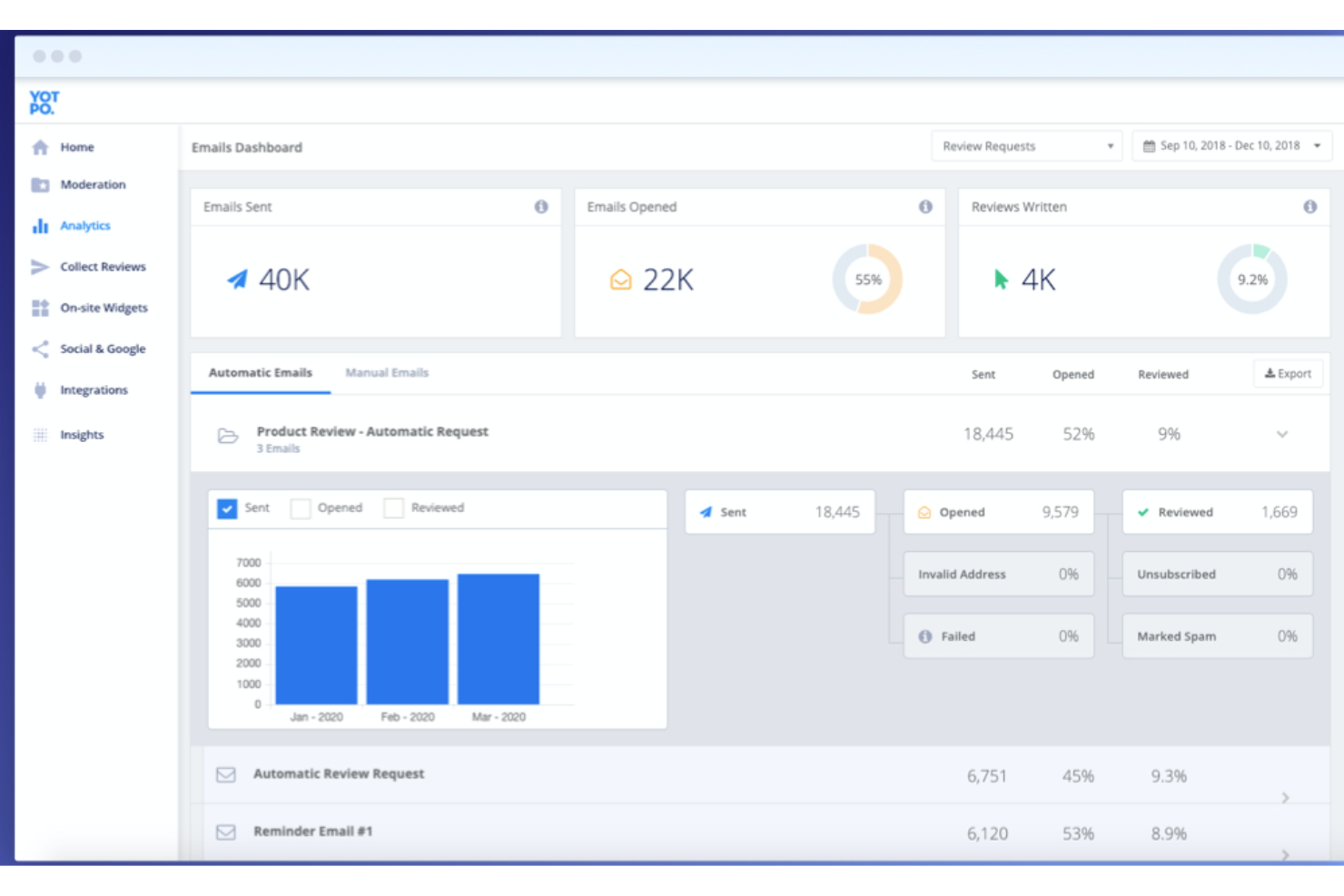This screenshot has width=1344, height=896.
Task: Select the Automatic Emails tab
Action: pos(260,372)
